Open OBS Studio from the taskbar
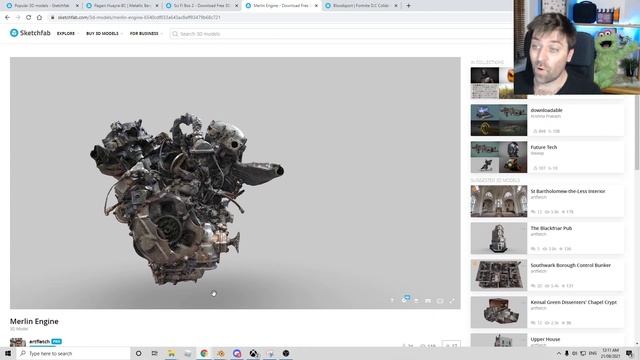The width and height of the screenshot is (640, 360). point(286,353)
